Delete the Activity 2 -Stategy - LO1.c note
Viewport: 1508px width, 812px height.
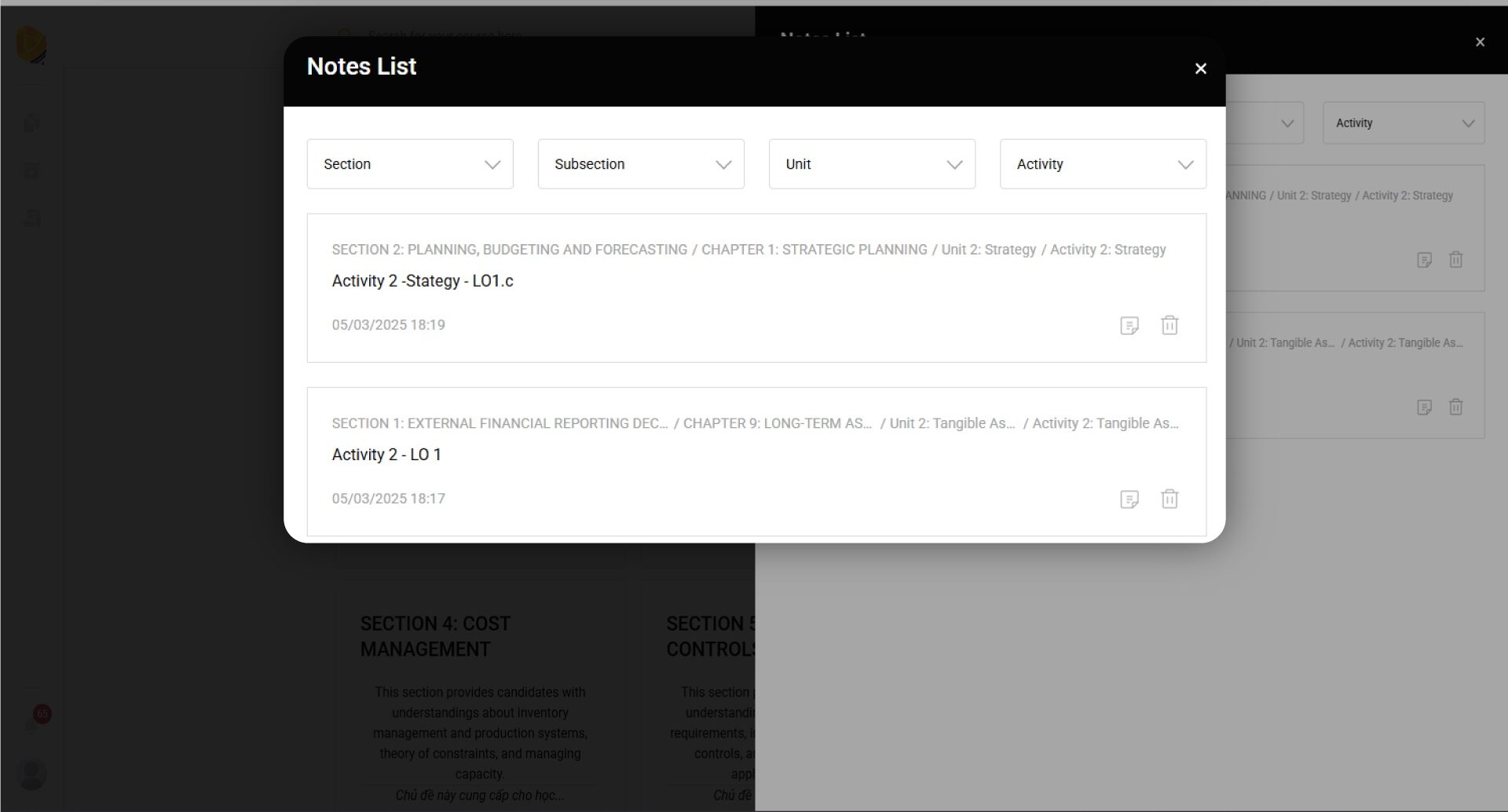(1169, 325)
